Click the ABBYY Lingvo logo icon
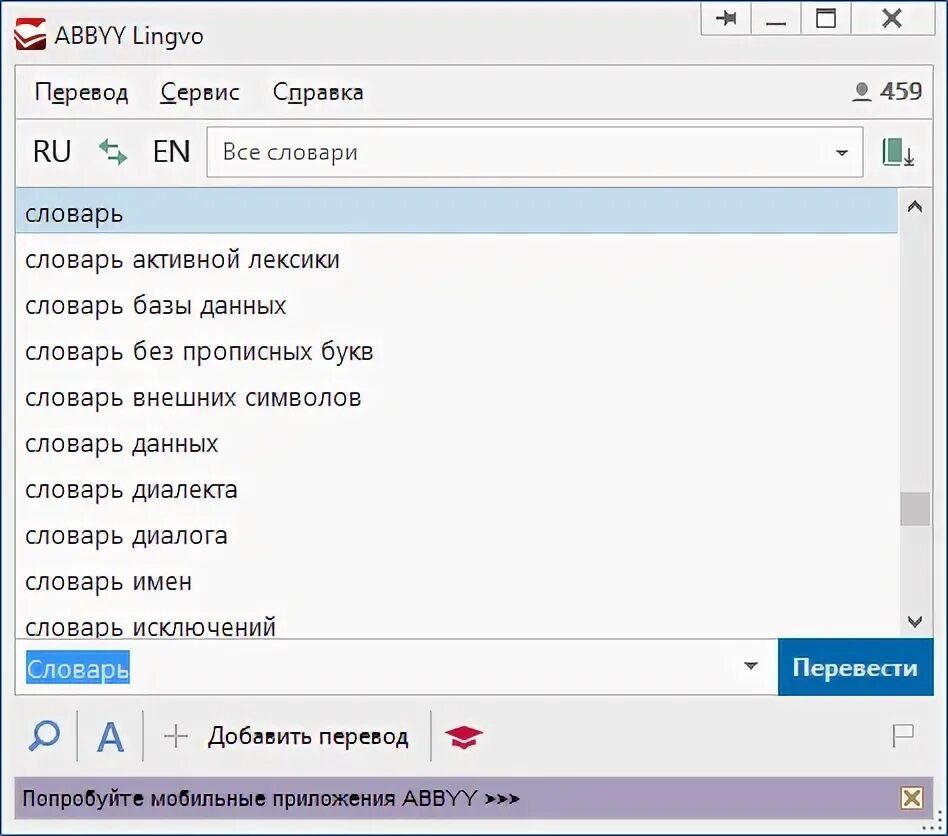This screenshot has width=948, height=836. tap(30, 34)
